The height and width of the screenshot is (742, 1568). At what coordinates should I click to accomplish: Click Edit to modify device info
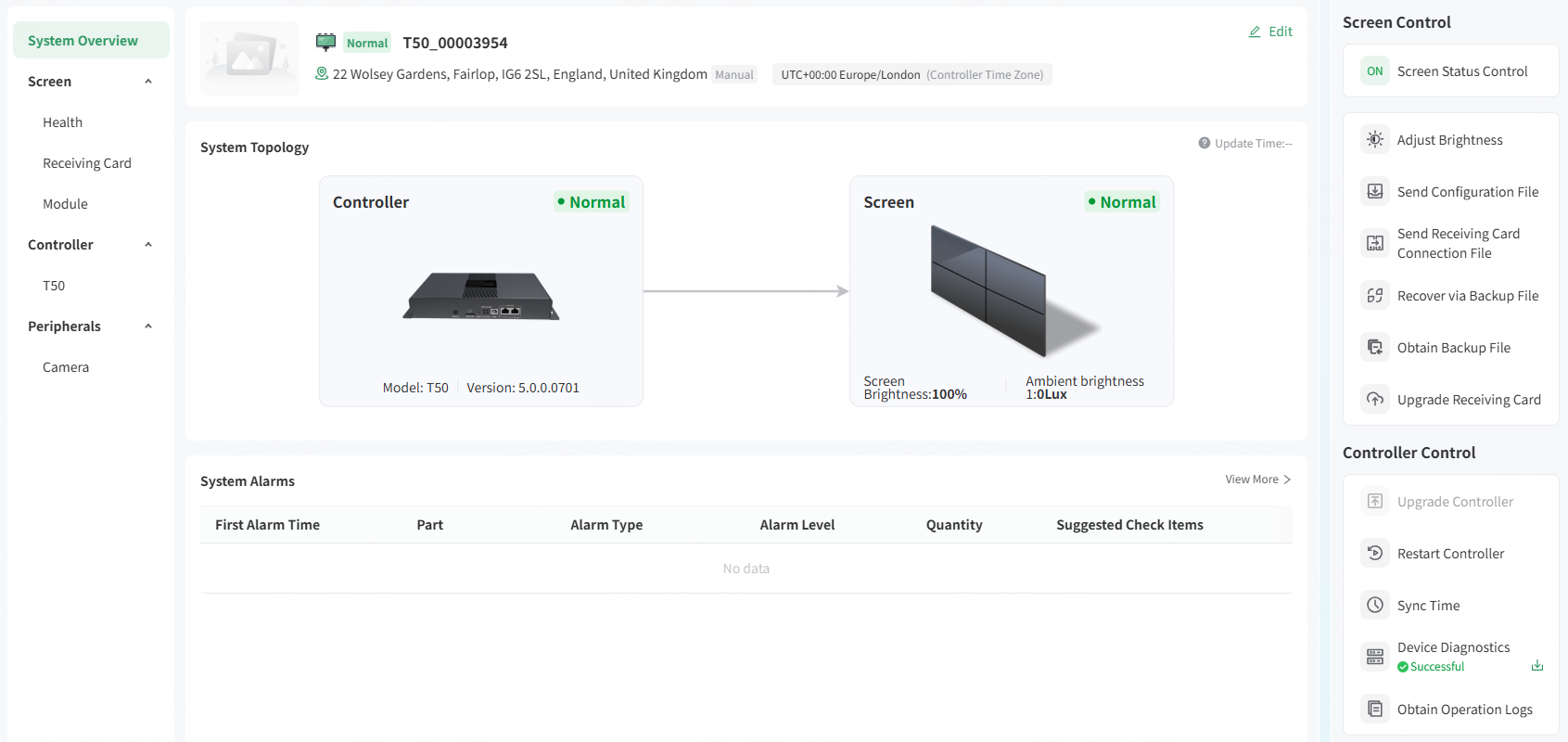coord(1270,32)
